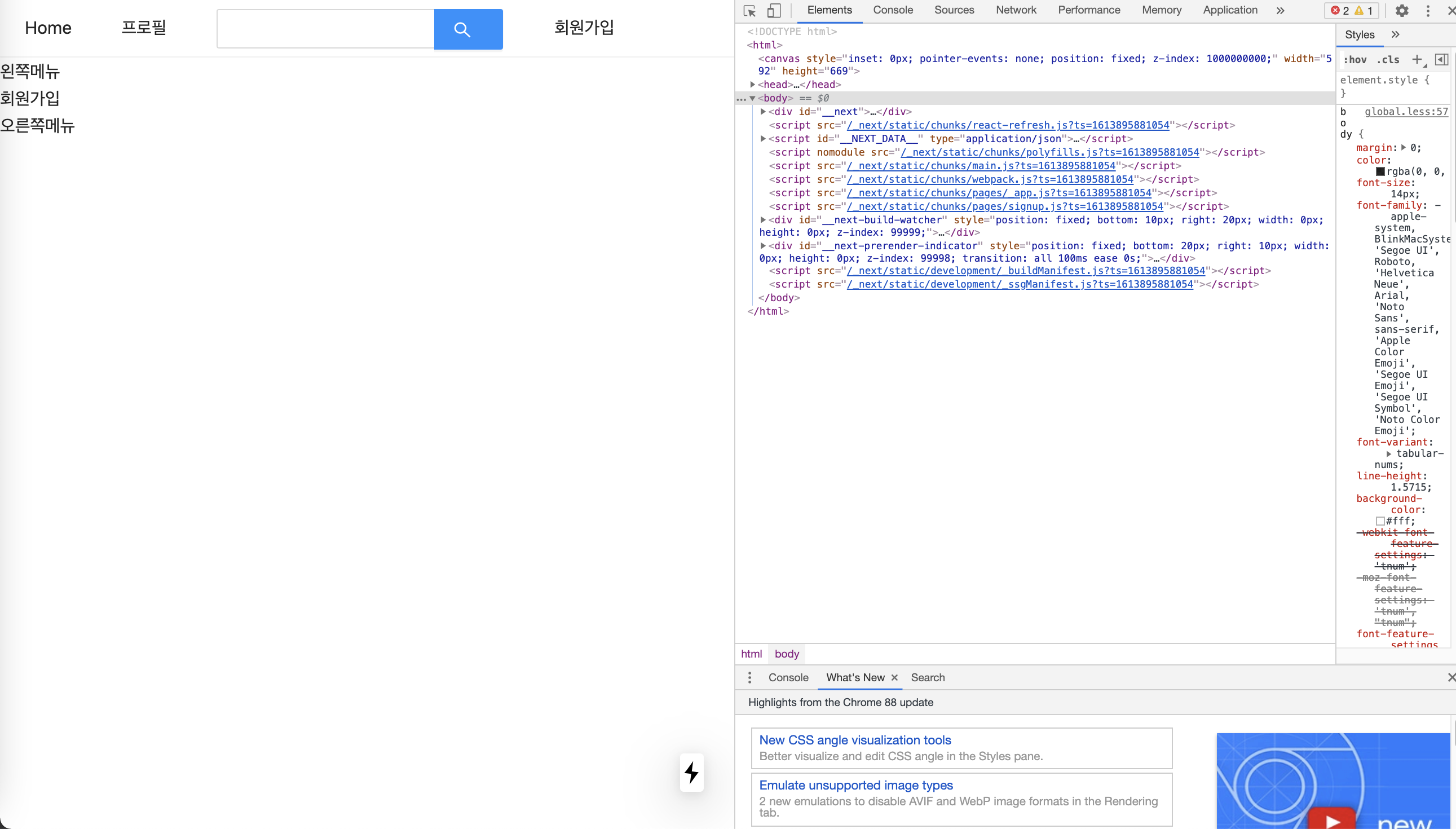This screenshot has width=1456, height=829.
Task: Toggle the device toolbar icon
Action: pyautogui.click(x=774, y=11)
